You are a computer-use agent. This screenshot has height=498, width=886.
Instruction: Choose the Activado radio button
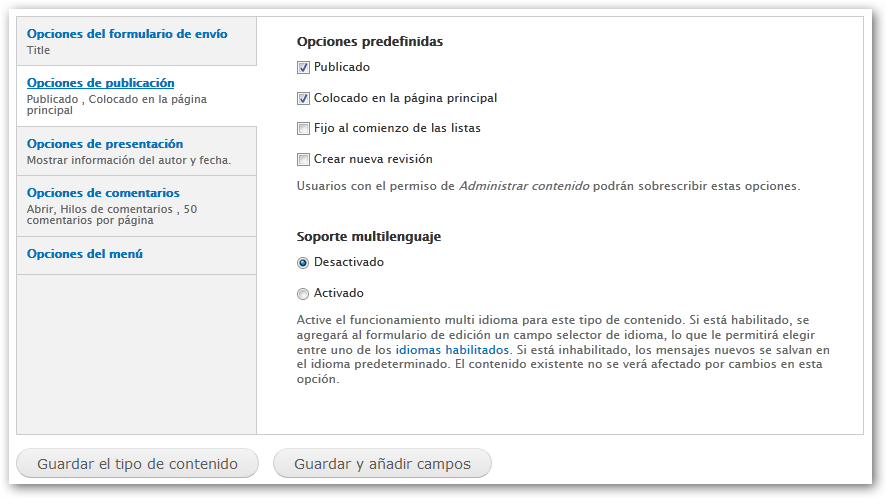[x=303, y=294]
